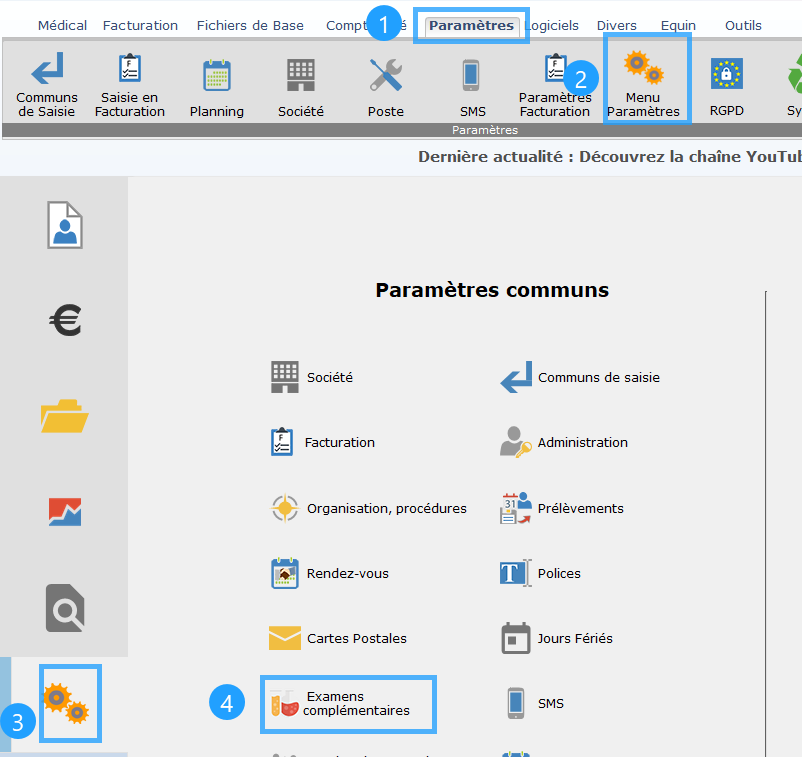The height and width of the screenshot is (757, 802).
Task: Open patient file icon in sidebar
Action: (x=65, y=225)
